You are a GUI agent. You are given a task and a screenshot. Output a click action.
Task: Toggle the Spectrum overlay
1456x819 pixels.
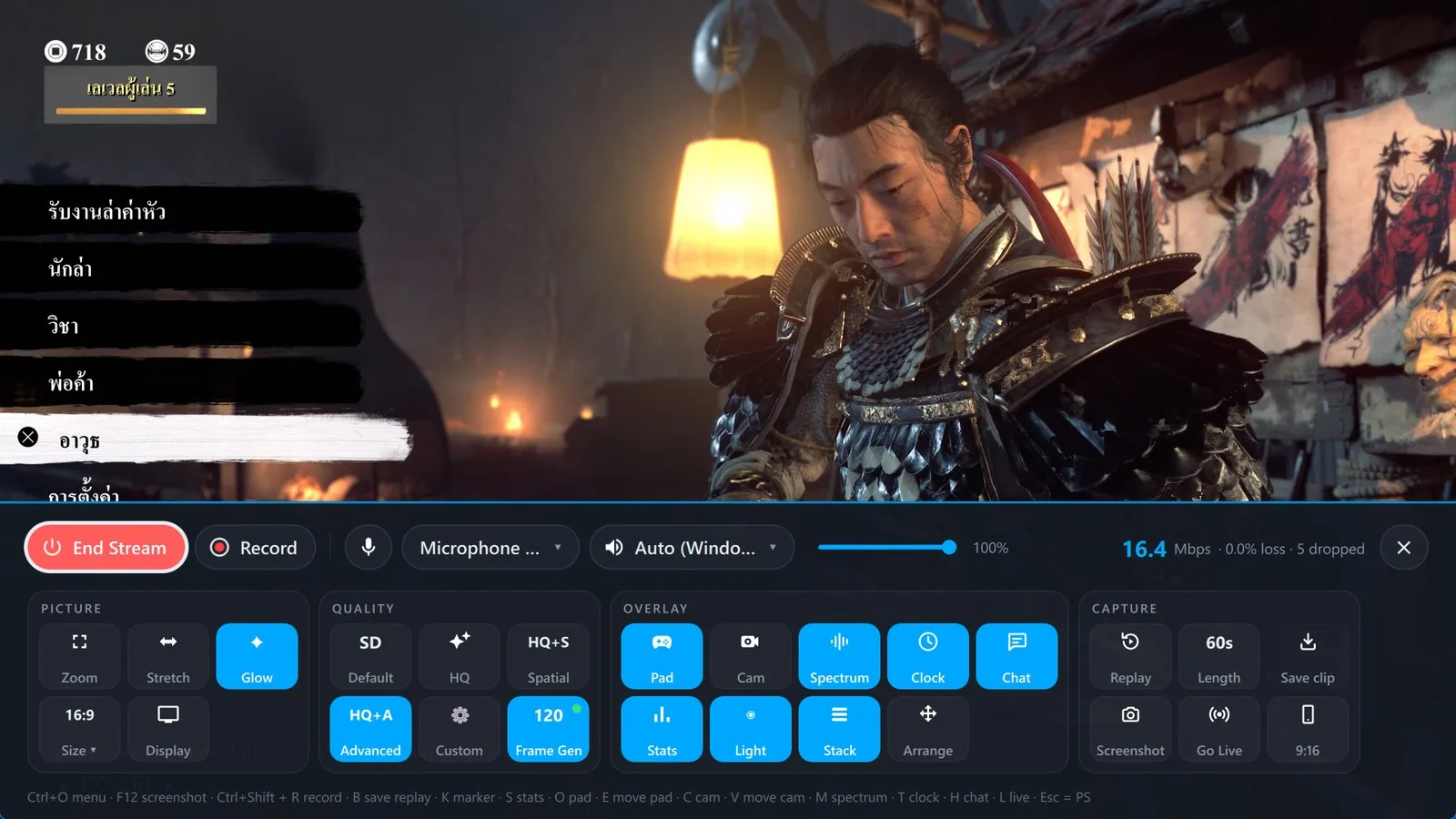point(839,656)
